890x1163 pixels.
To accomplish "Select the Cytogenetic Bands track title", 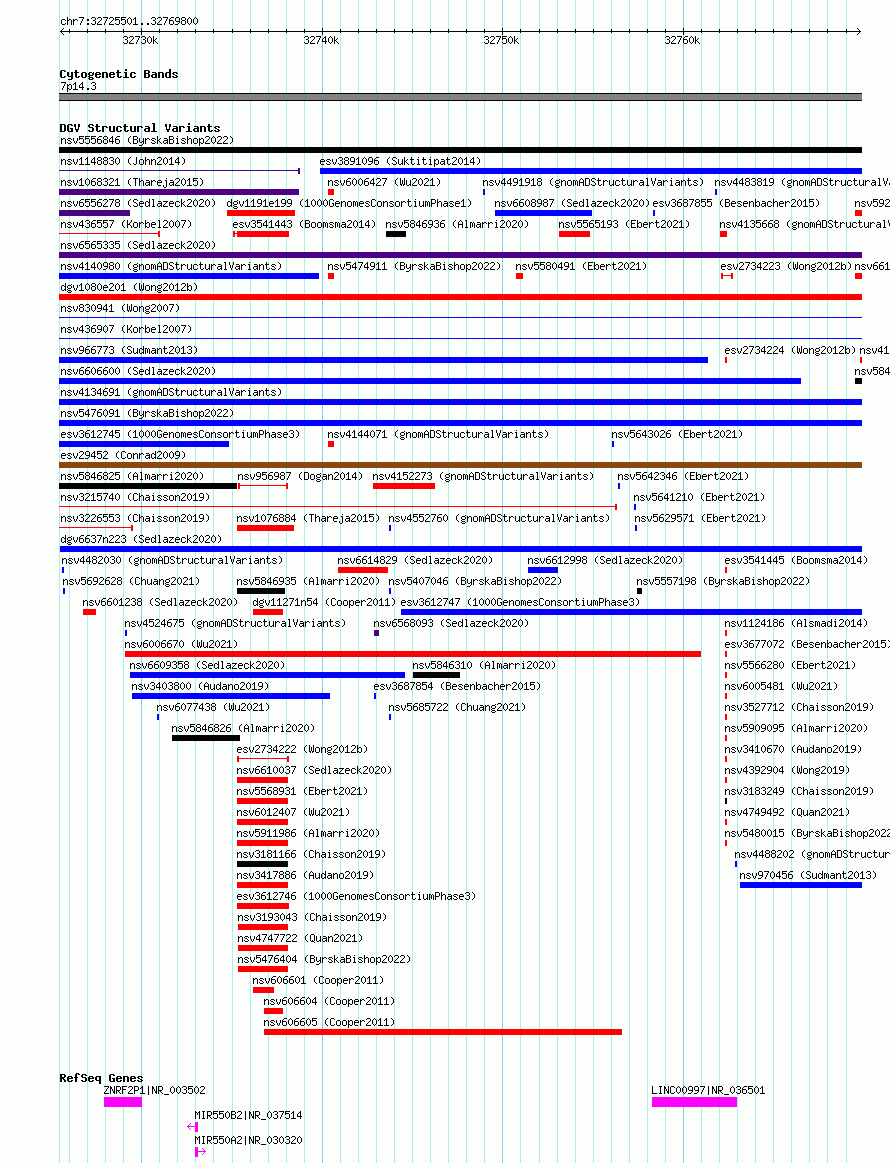I will click(119, 74).
